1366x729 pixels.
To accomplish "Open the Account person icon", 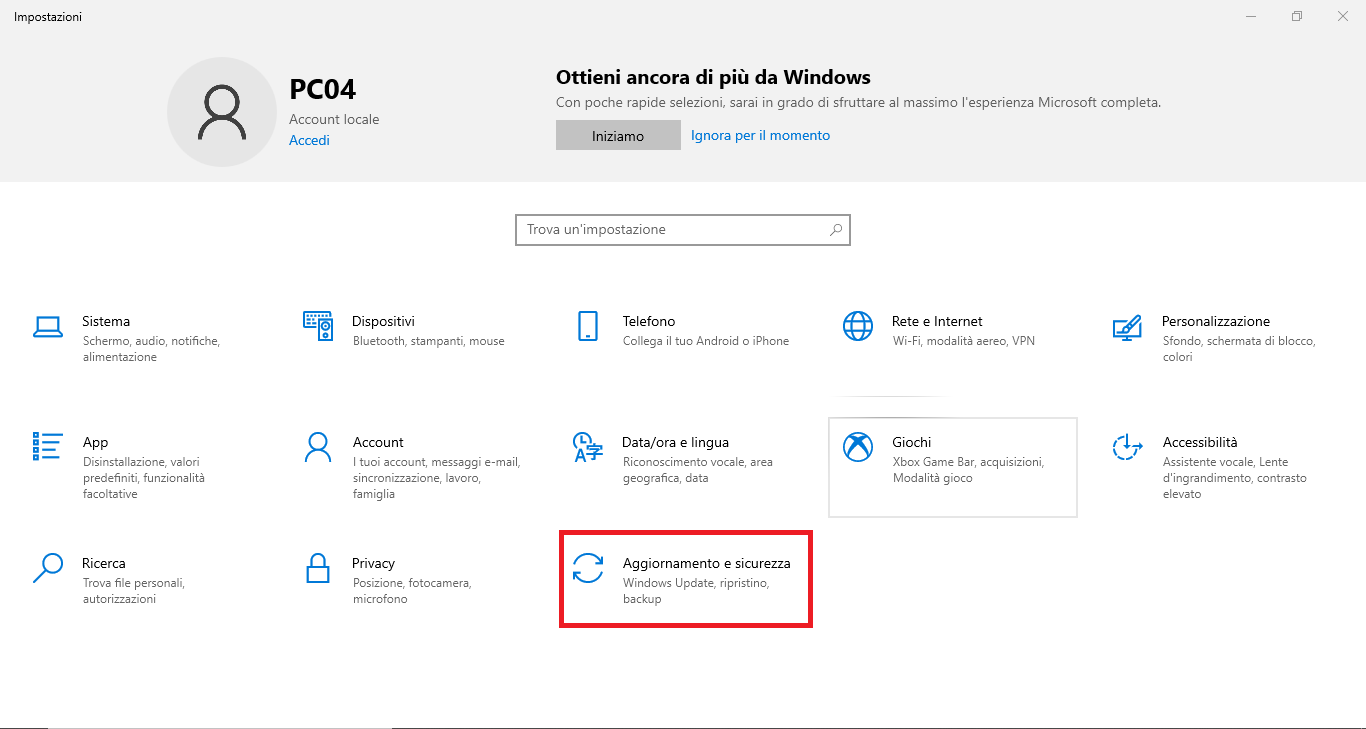I will [x=318, y=447].
